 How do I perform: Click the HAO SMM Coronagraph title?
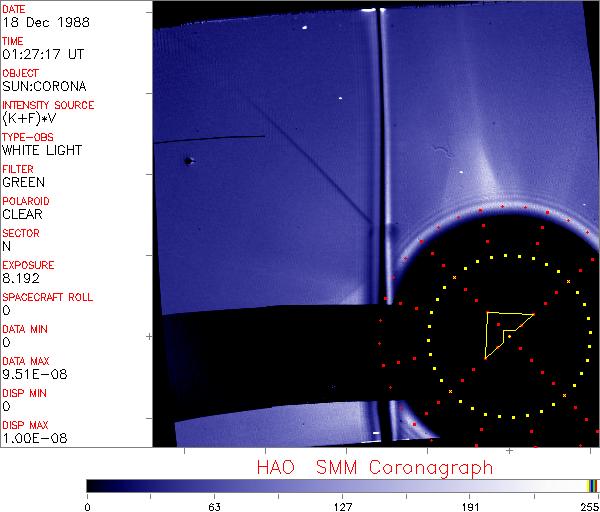[x=374, y=467]
